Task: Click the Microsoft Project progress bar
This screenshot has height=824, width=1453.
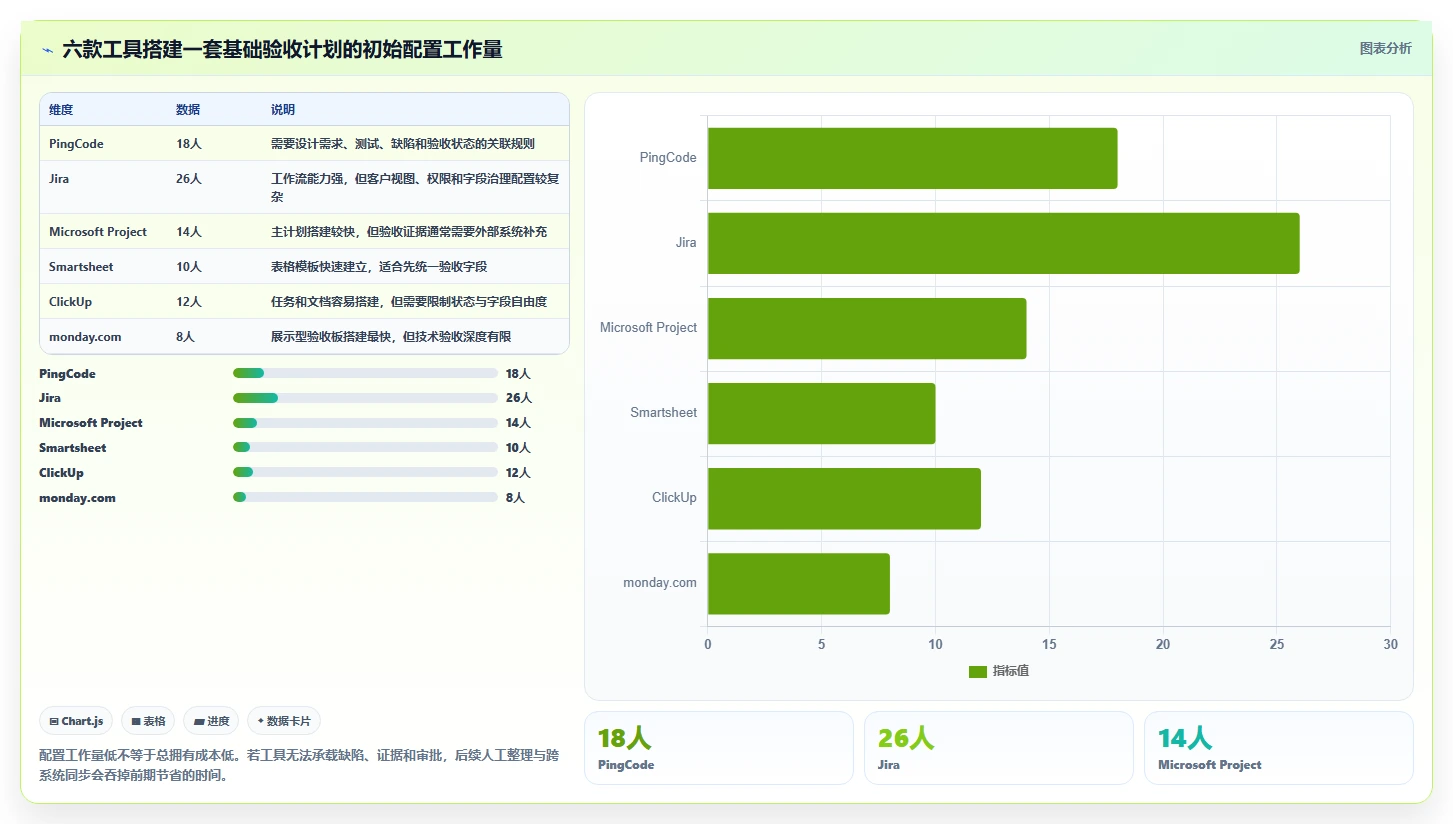Action: pyautogui.click(x=365, y=423)
